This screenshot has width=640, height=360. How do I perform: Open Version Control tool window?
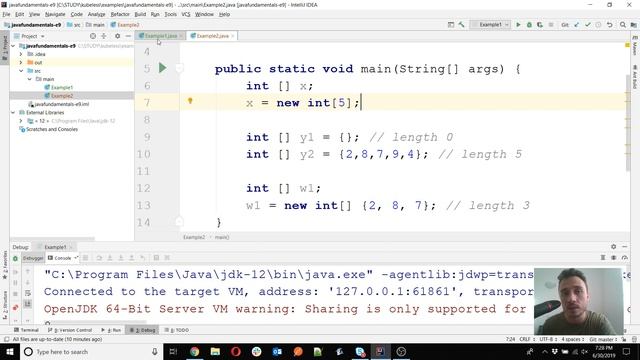pyautogui.click(x=70, y=330)
